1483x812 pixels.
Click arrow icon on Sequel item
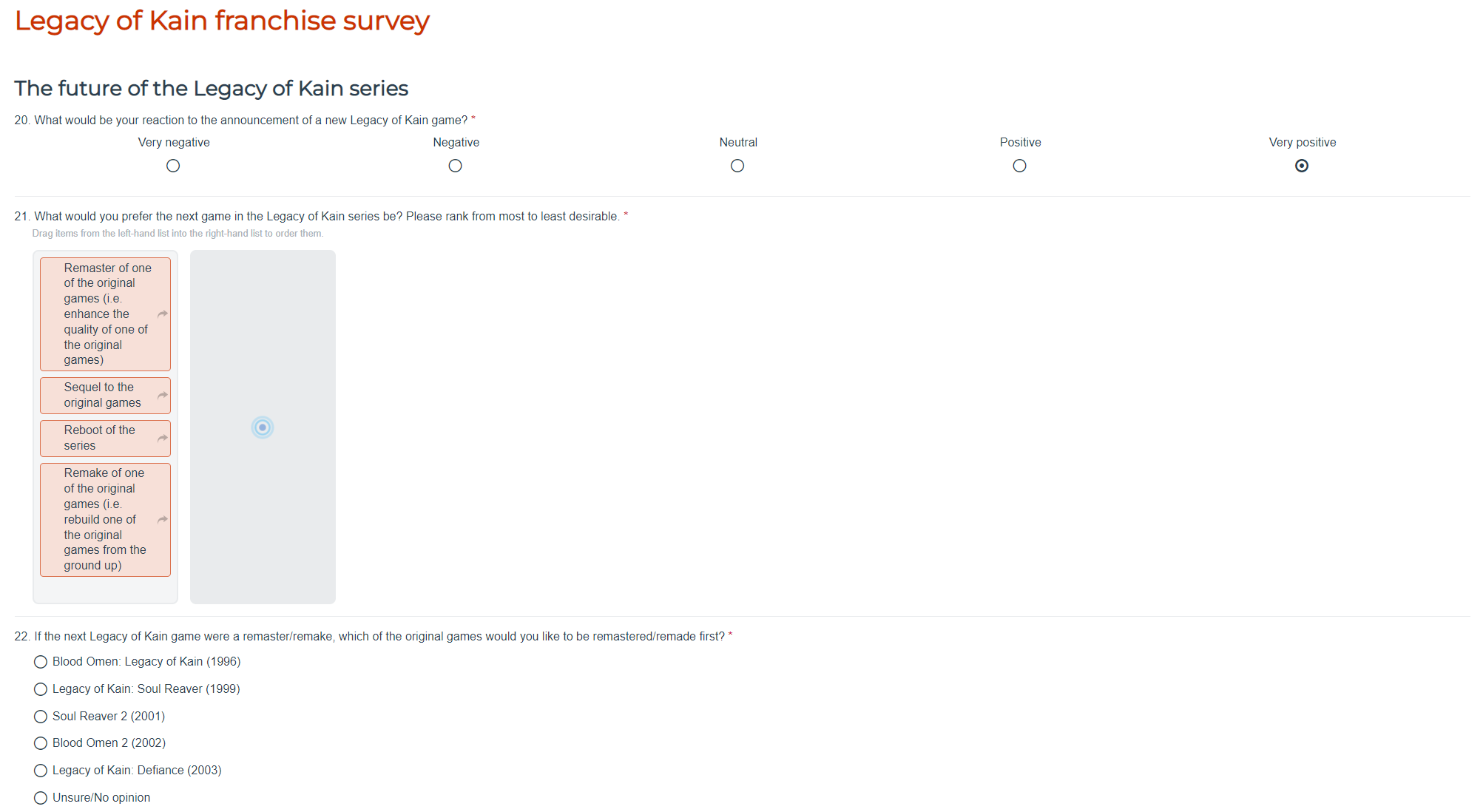click(x=163, y=396)
